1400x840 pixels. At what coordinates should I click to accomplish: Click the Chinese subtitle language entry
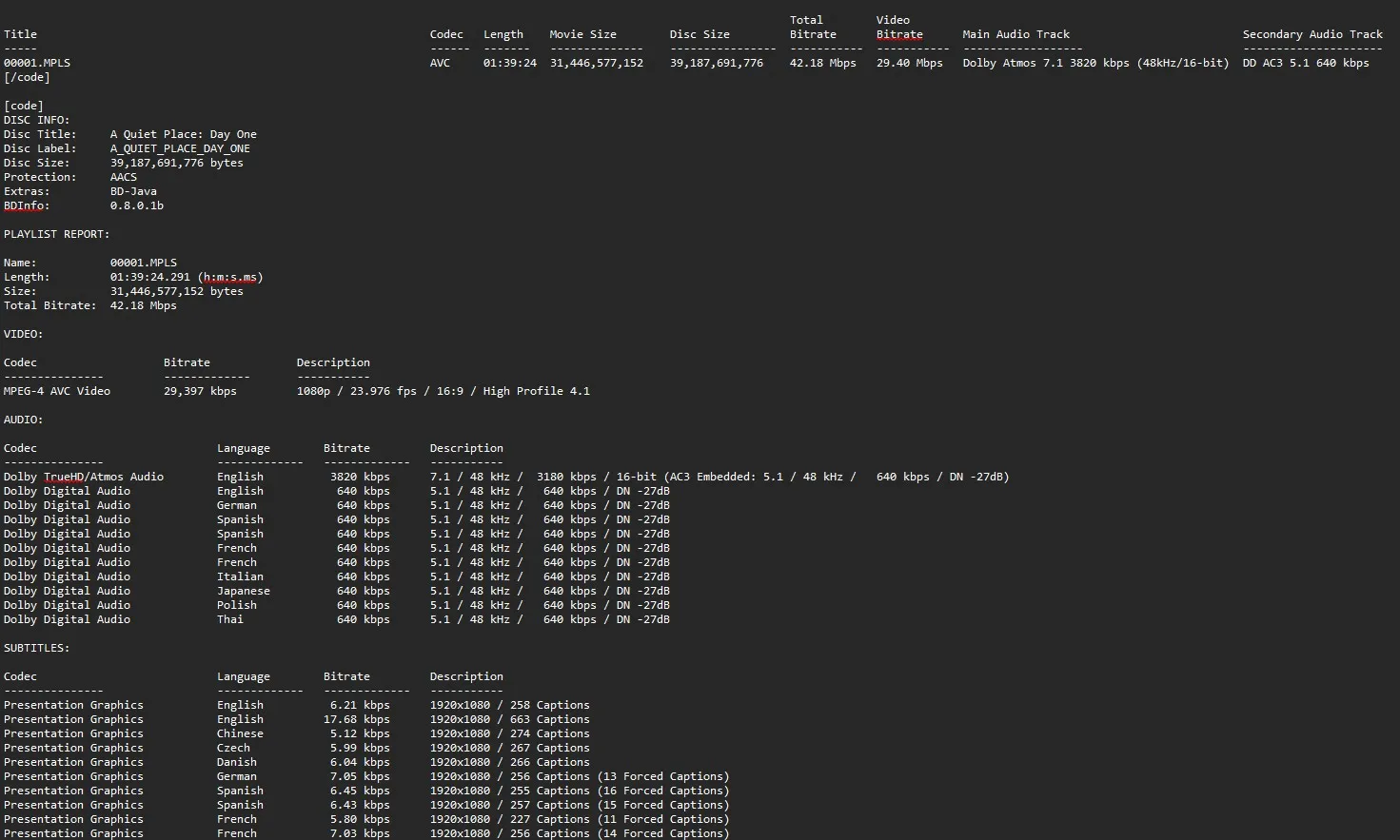click(240, 733)
